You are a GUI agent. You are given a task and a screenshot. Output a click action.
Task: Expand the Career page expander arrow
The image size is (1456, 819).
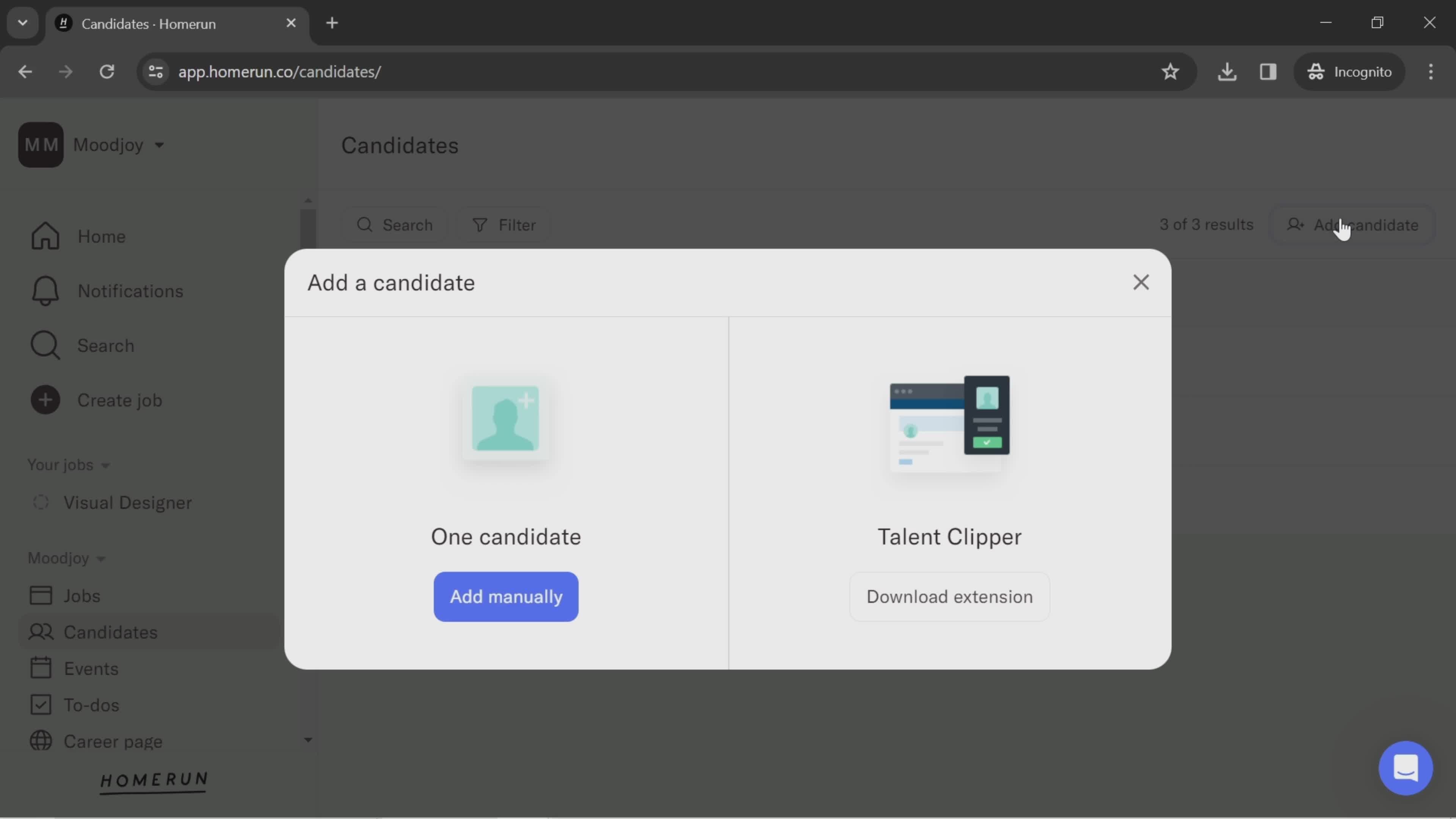(x=308, y=740)
